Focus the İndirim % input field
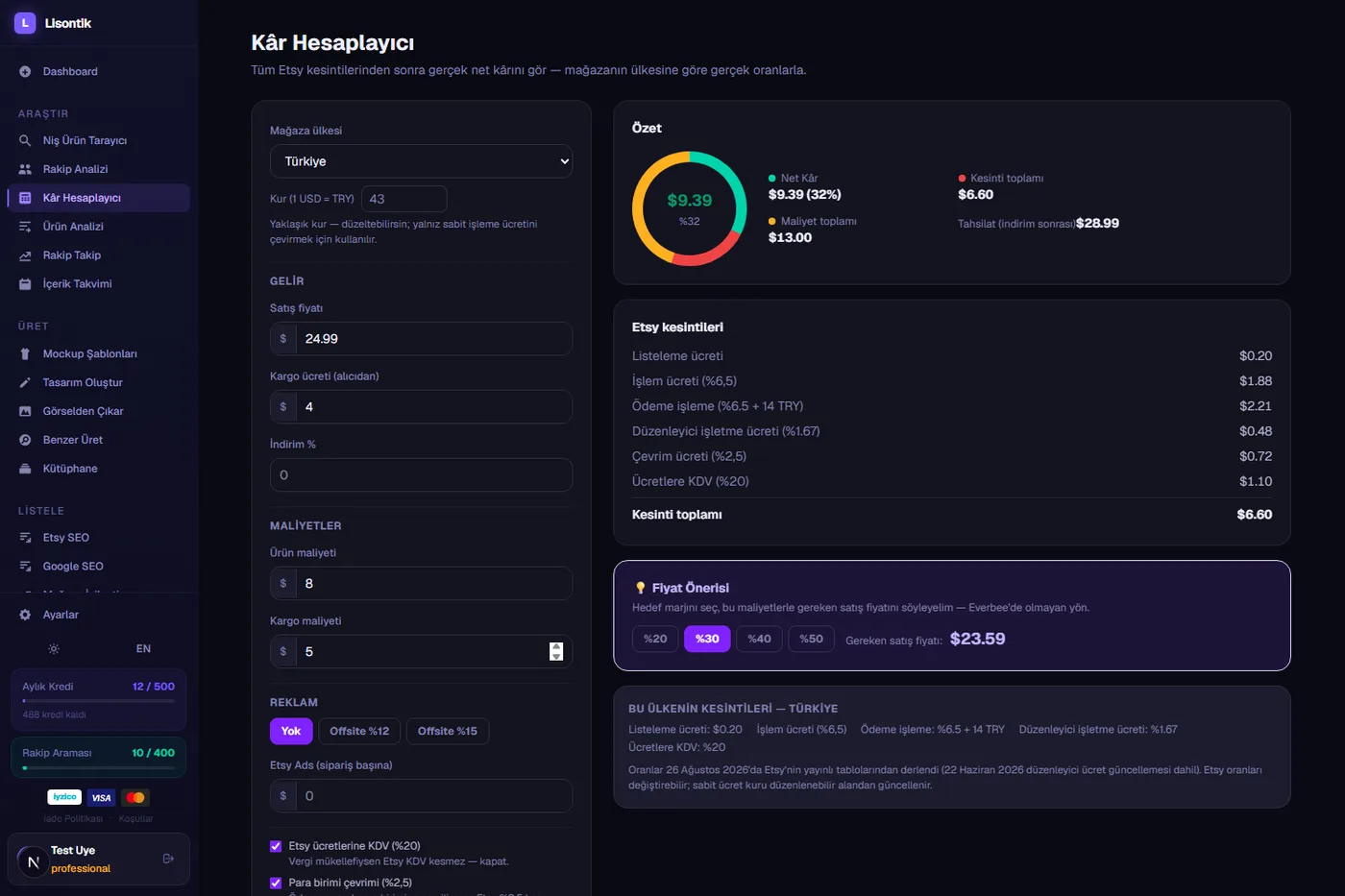Image resolution: width=1345 pixels, height=896 pixels. coord(421,475)
